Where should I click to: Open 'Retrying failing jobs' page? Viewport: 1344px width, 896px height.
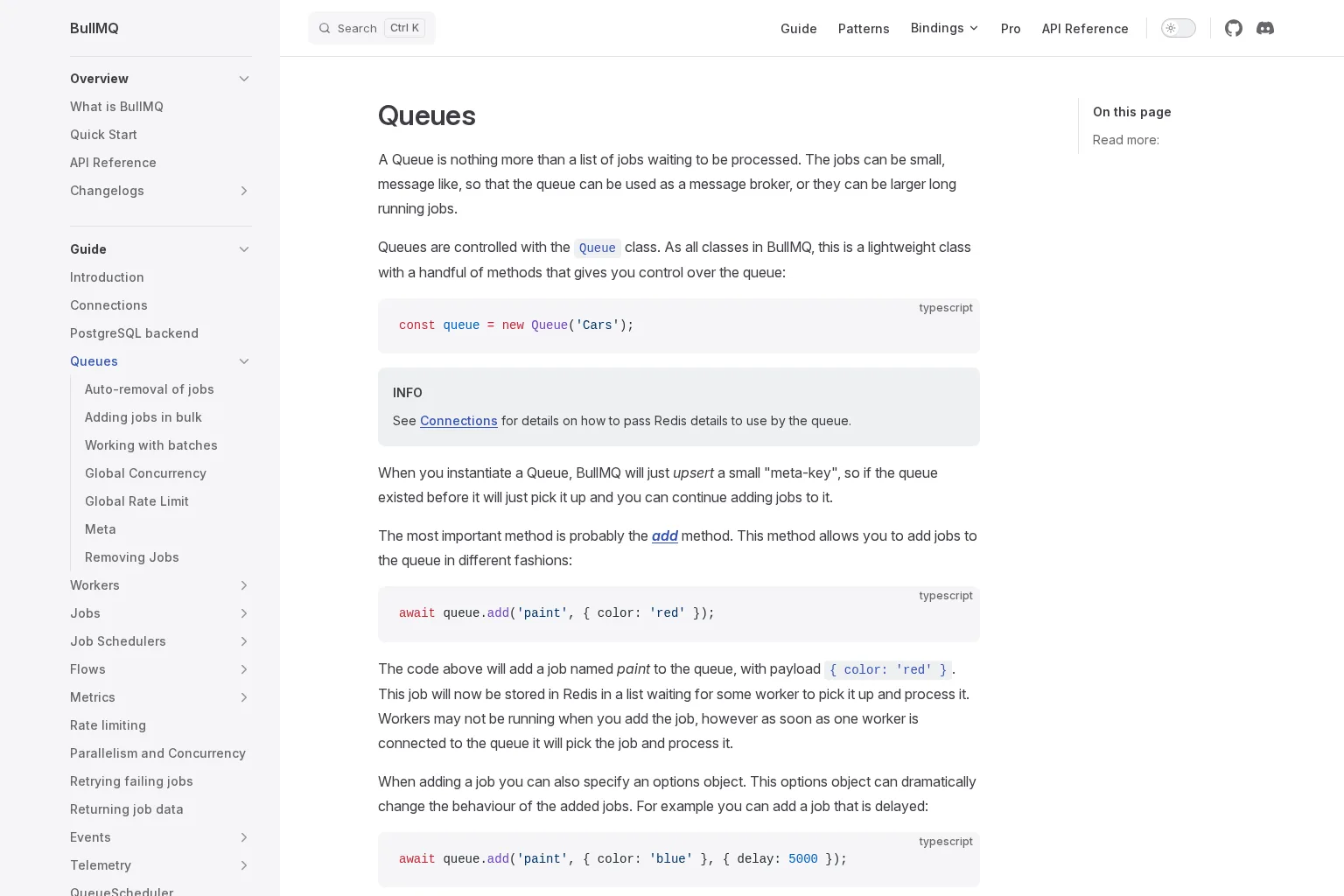point(131,781)
